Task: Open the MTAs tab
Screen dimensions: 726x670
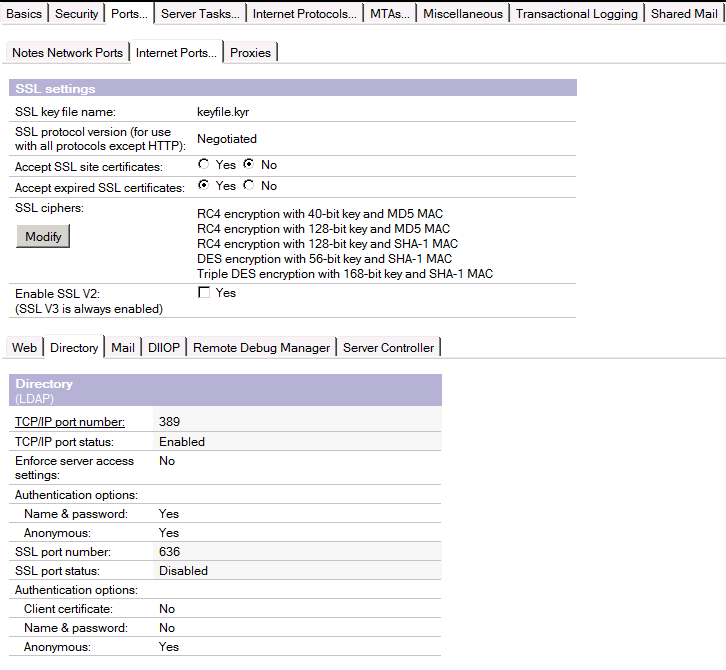Action: tap(389, 14)
